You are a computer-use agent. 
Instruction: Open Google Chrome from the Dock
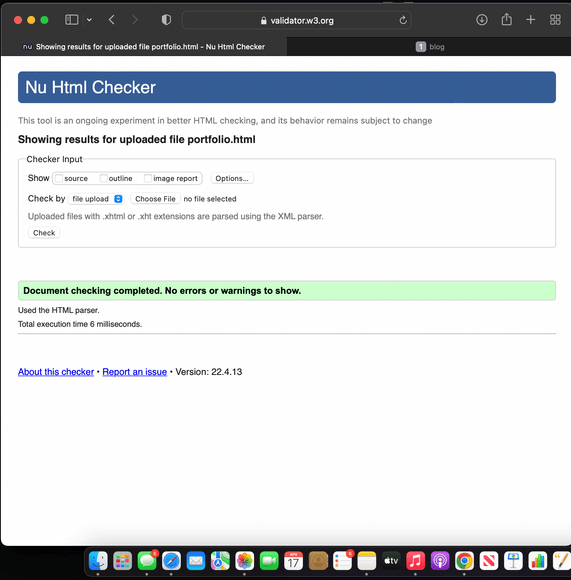point(464,561)
